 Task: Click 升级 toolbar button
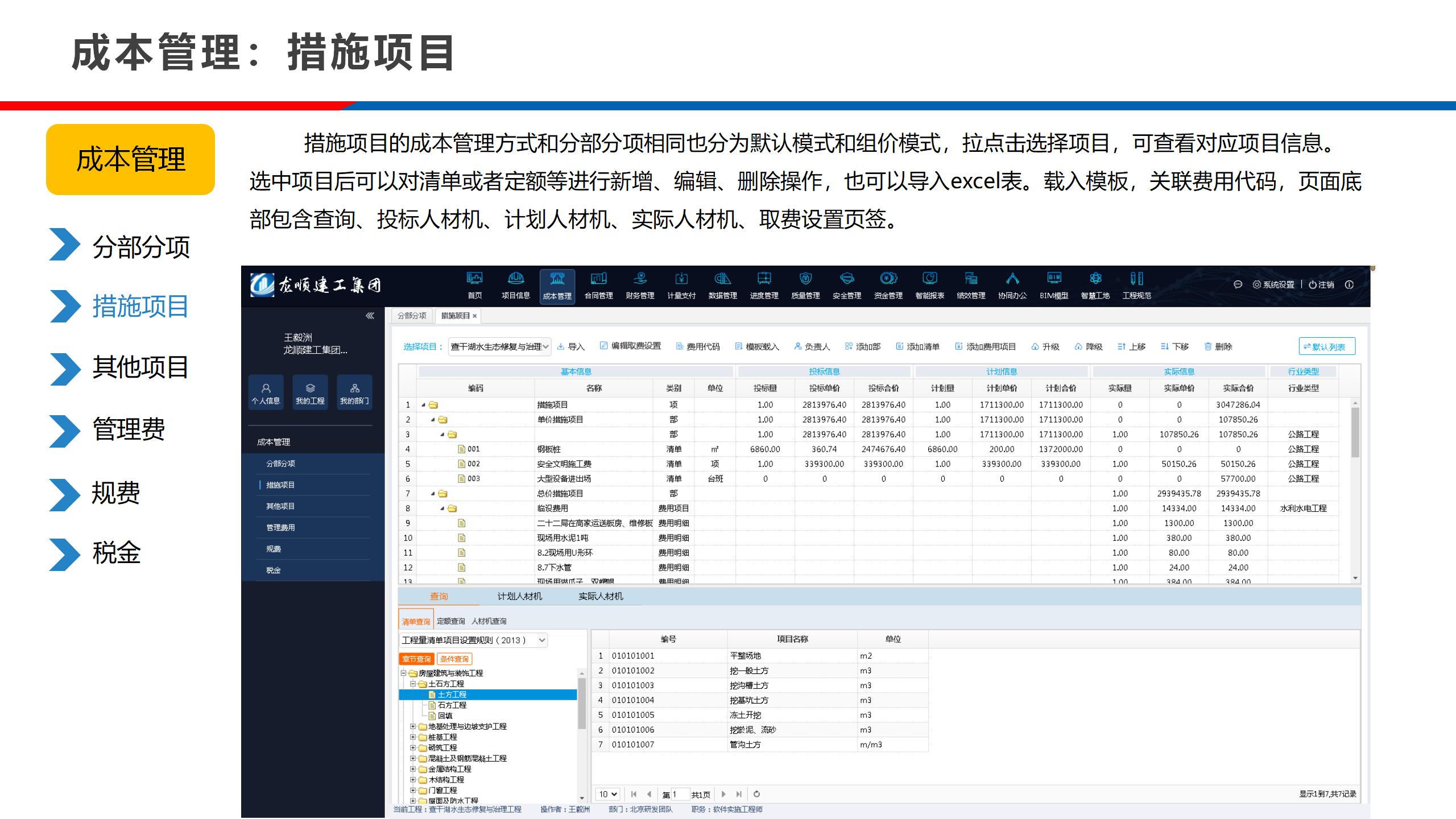tap(1045, 346)
